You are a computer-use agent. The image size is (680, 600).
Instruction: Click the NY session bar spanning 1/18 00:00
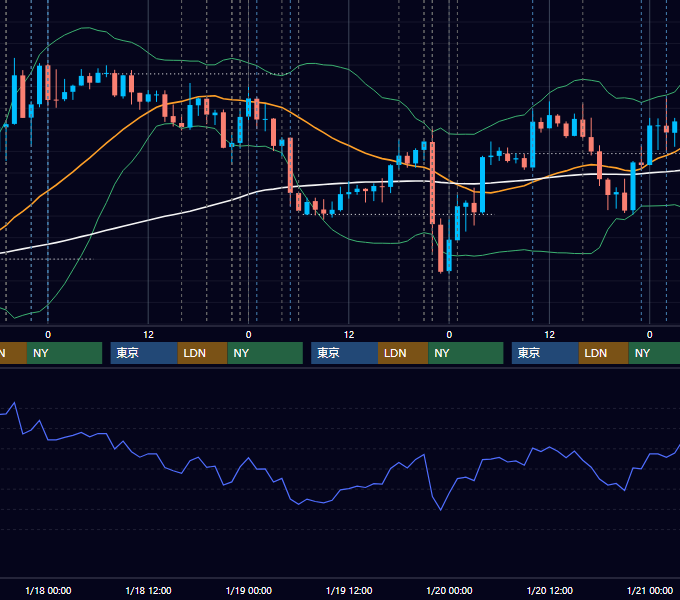(64, 353)
